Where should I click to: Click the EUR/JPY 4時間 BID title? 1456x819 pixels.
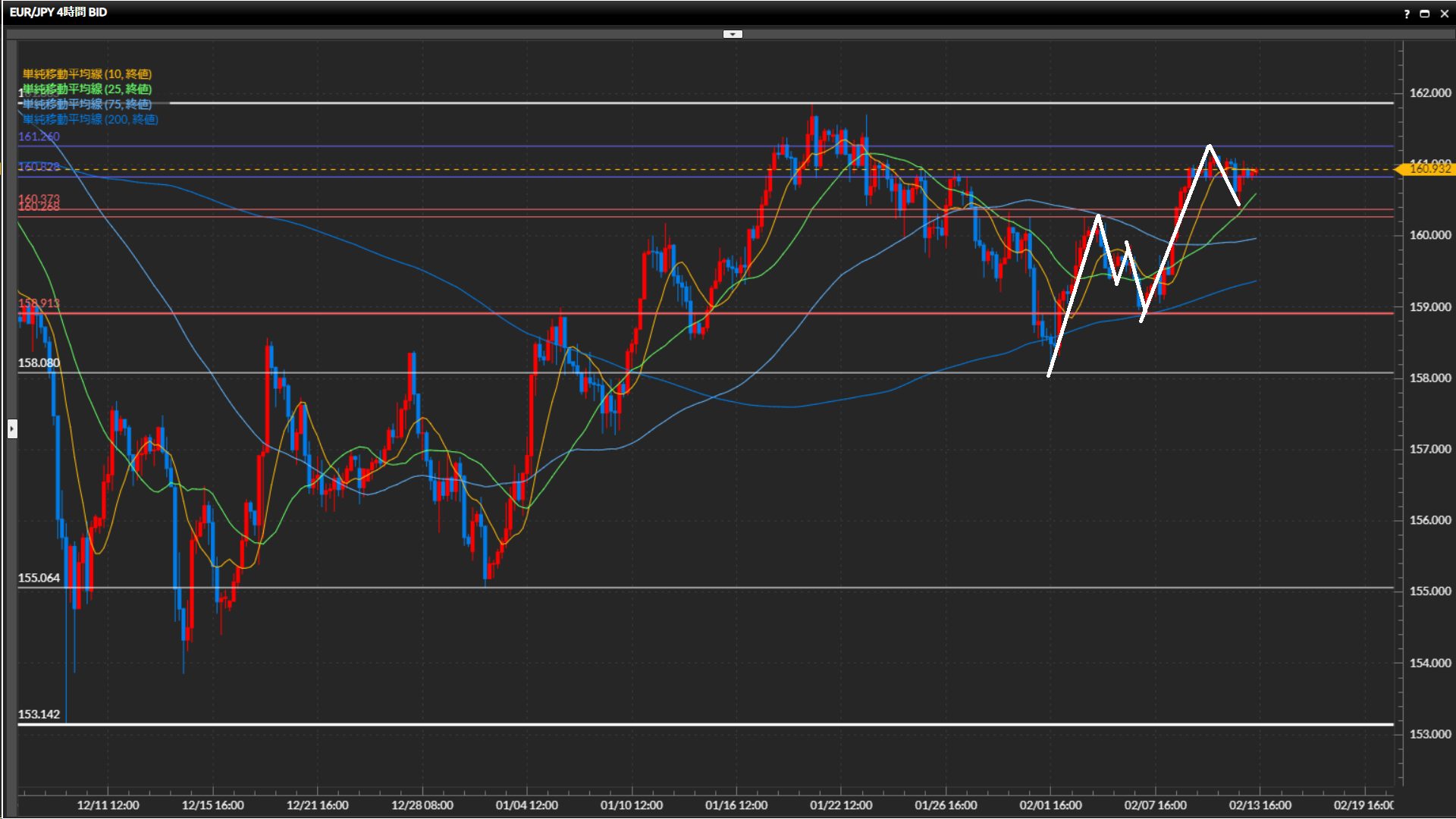click(x=58, y=12)
